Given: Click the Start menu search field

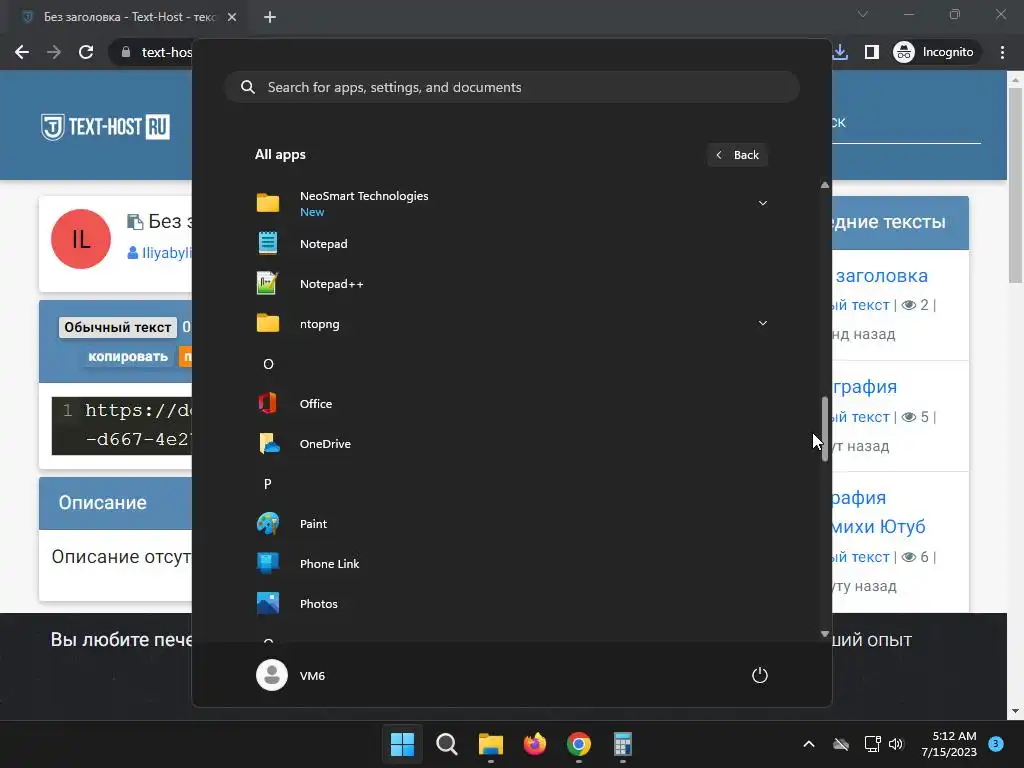Looking at the screenshot, I should 512,88.
